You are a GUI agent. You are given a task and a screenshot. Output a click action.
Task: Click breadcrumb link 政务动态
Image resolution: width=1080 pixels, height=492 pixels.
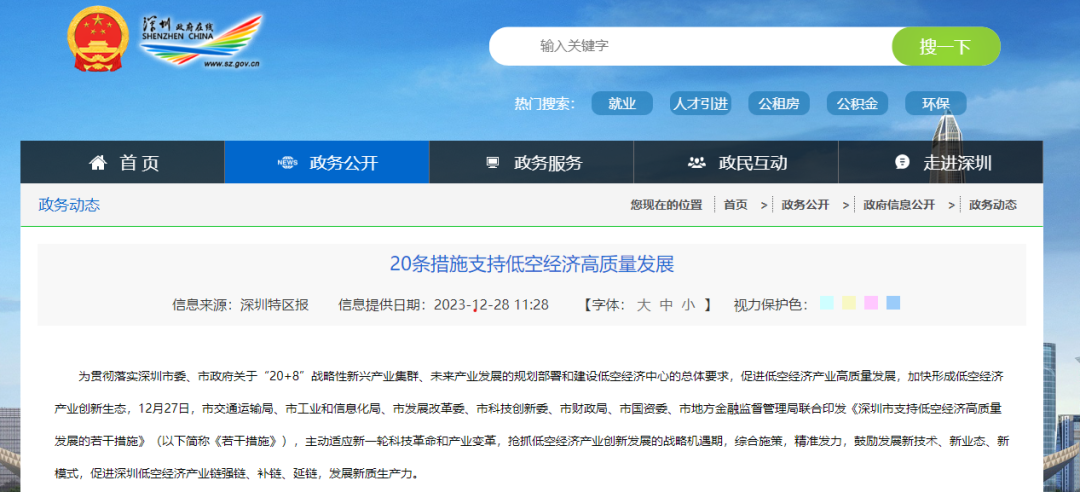[x=993, y=205]
